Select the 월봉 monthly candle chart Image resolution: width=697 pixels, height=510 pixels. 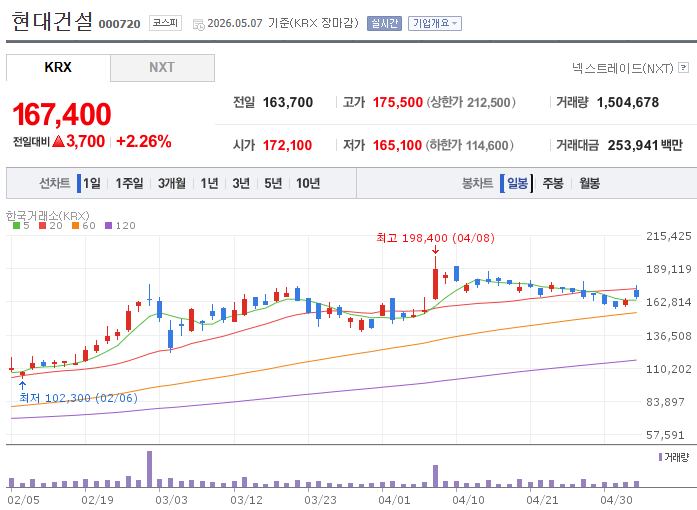coord(589,183)
